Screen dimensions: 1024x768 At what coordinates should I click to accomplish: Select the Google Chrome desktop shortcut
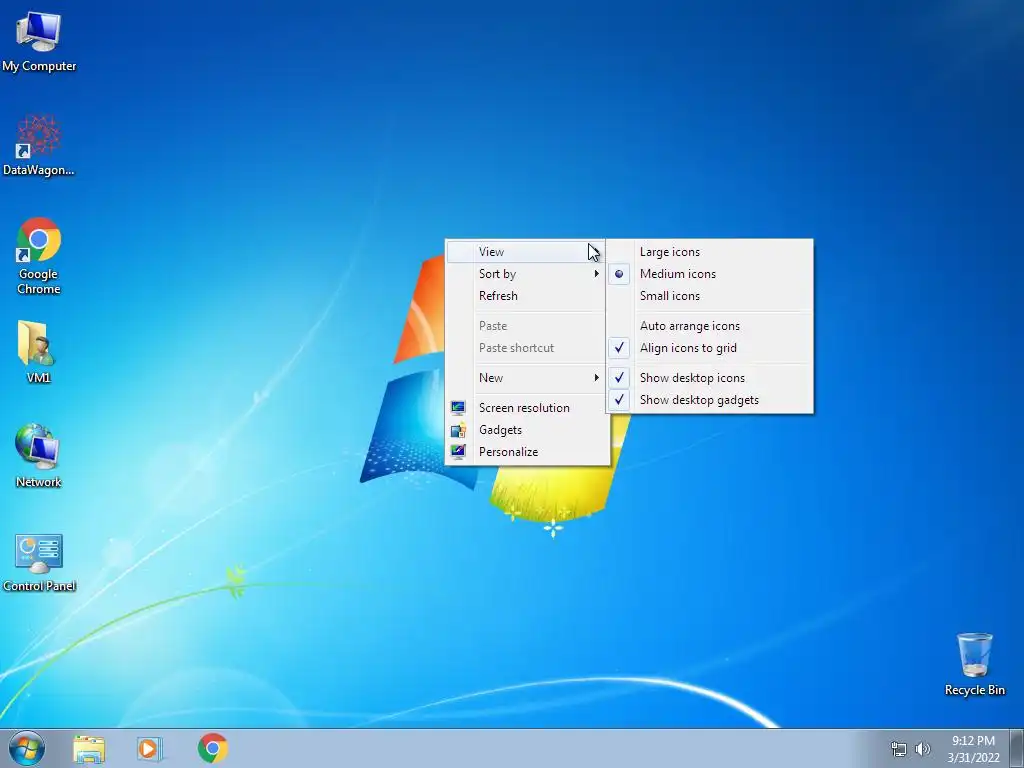click(39, 256)
